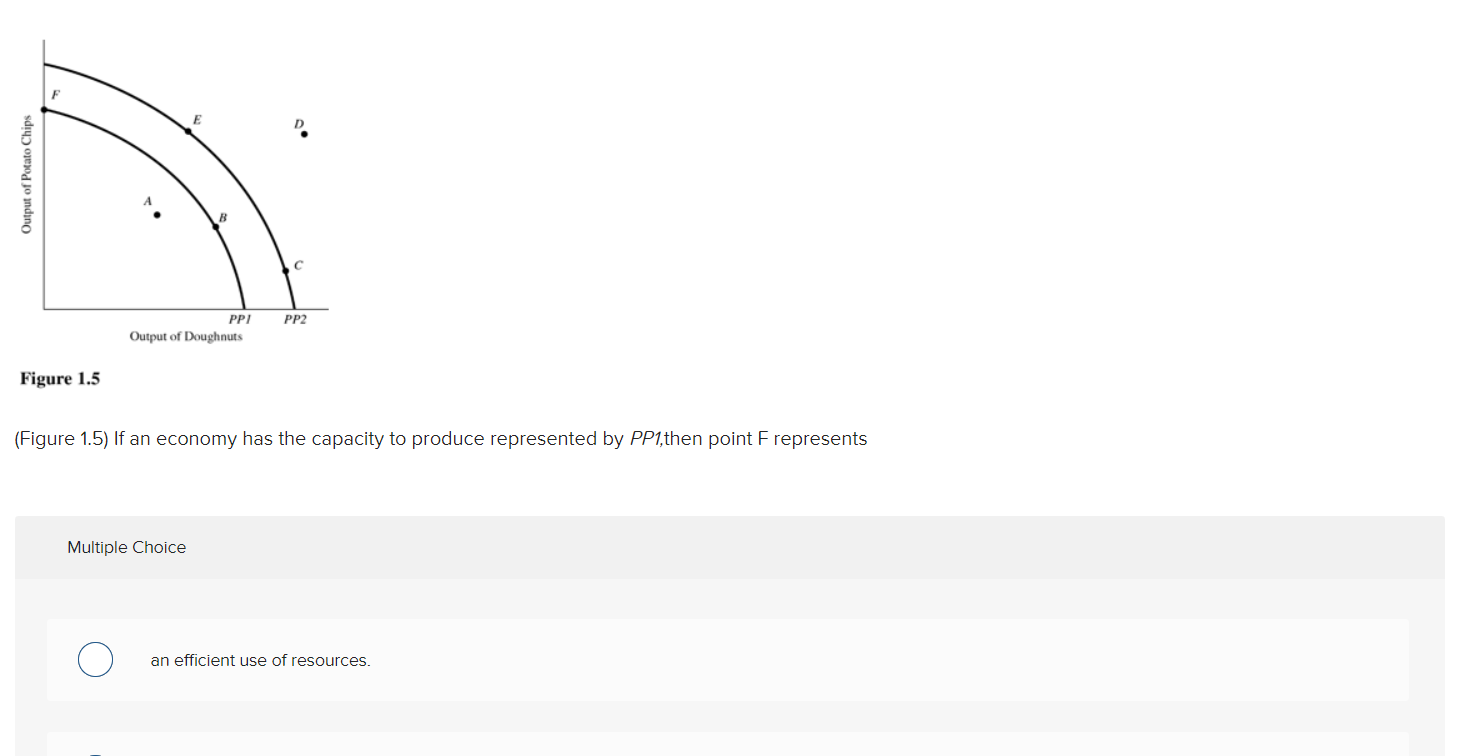Click the "Multiple Choice" section header
The image size is (1481, 756).
[126, 547]
